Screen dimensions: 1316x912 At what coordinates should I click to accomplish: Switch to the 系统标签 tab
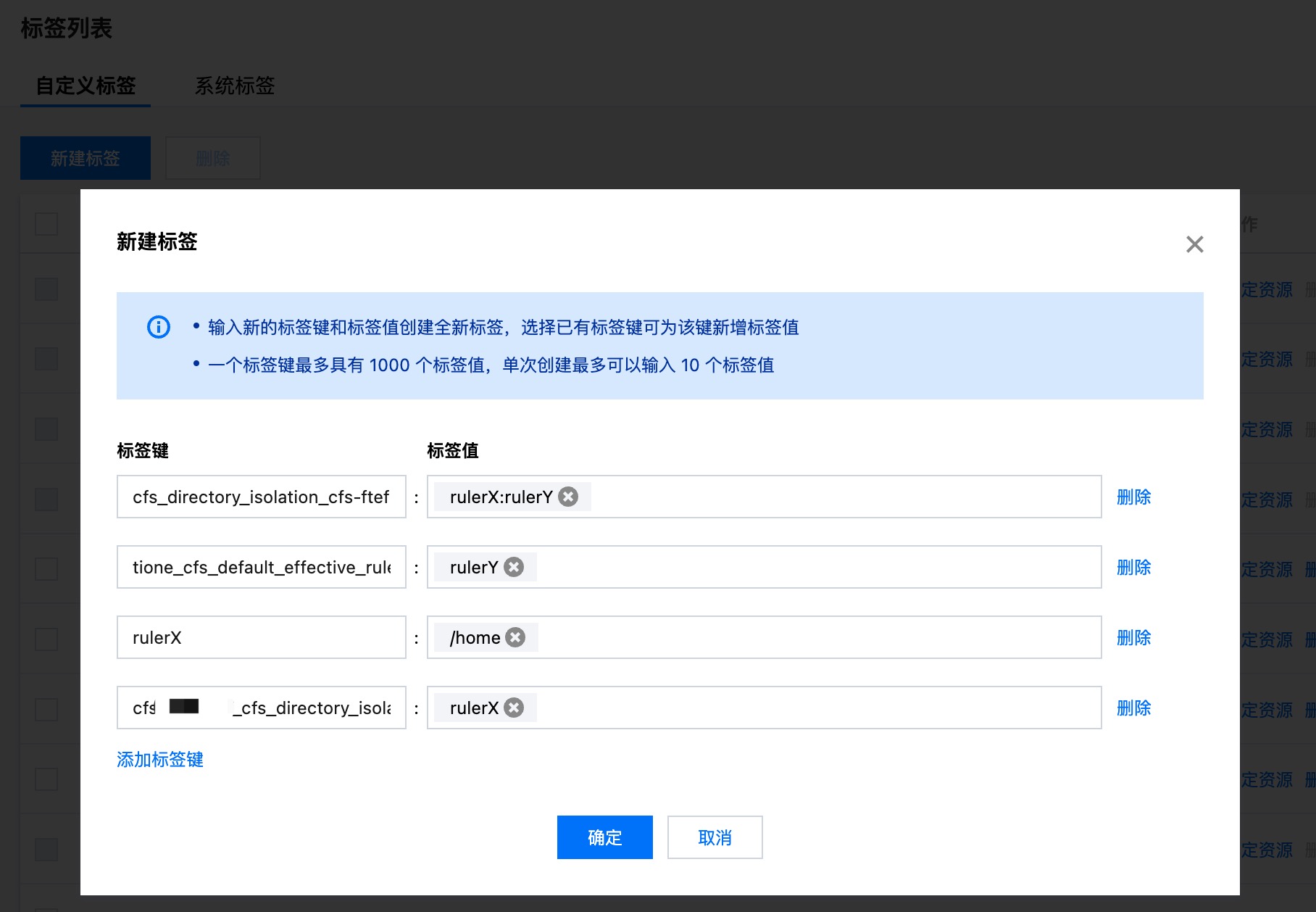(235, 86)
